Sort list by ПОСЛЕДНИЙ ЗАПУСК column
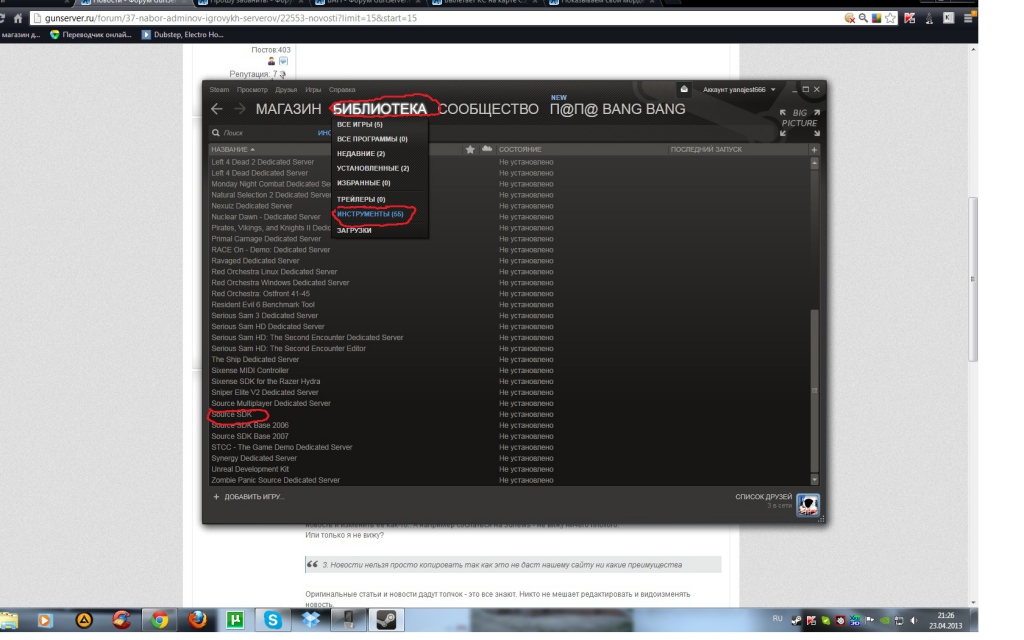 (x=706, y=150)
